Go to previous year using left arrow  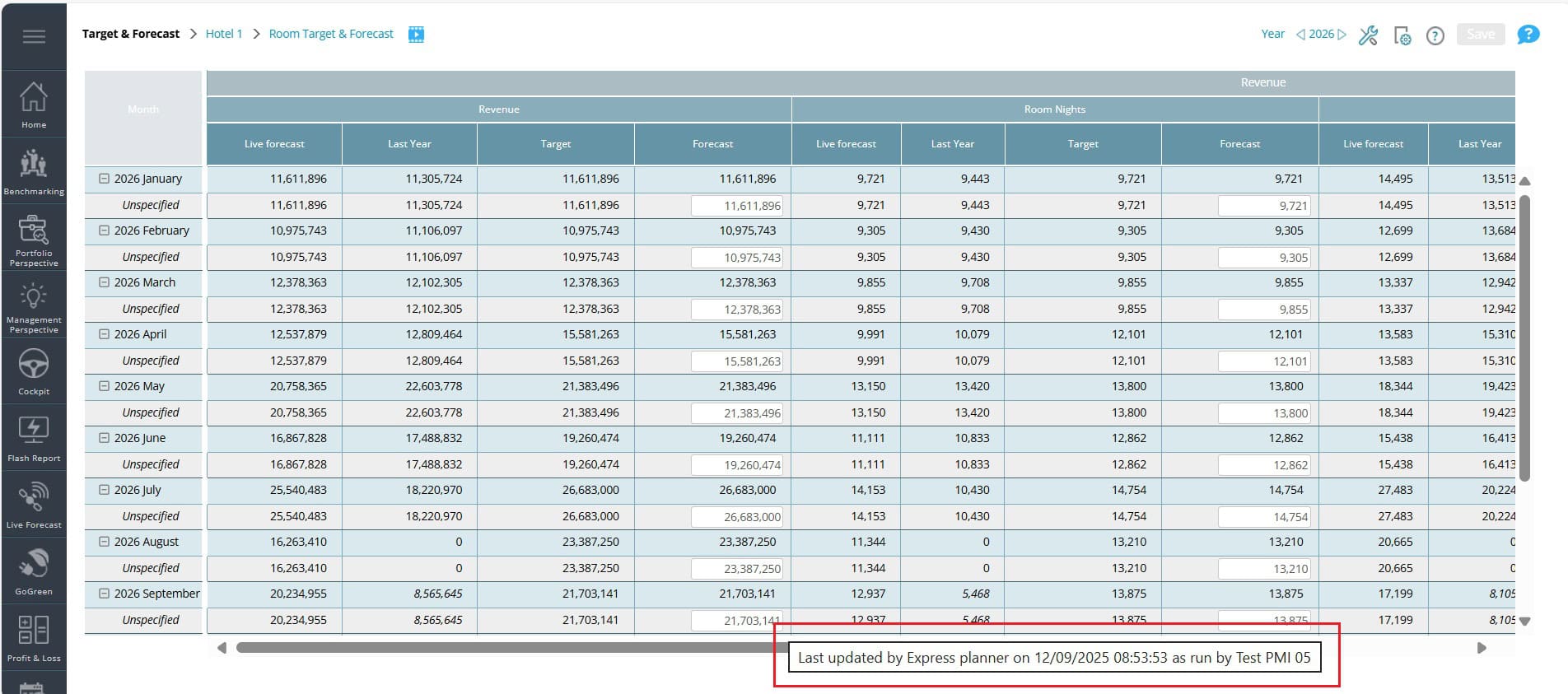click(1300, 35)
